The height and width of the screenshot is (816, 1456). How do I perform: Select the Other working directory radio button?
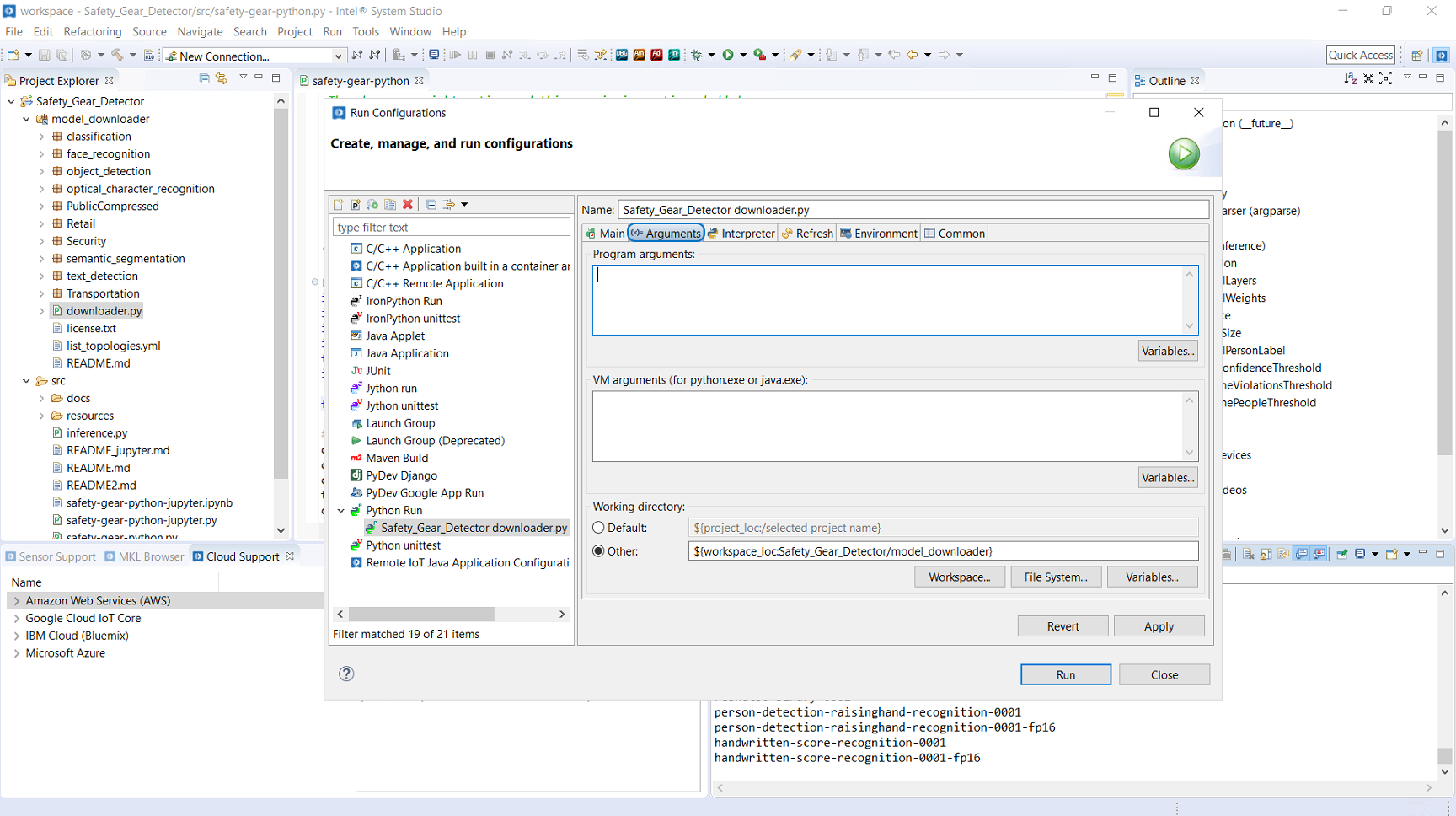598,551
